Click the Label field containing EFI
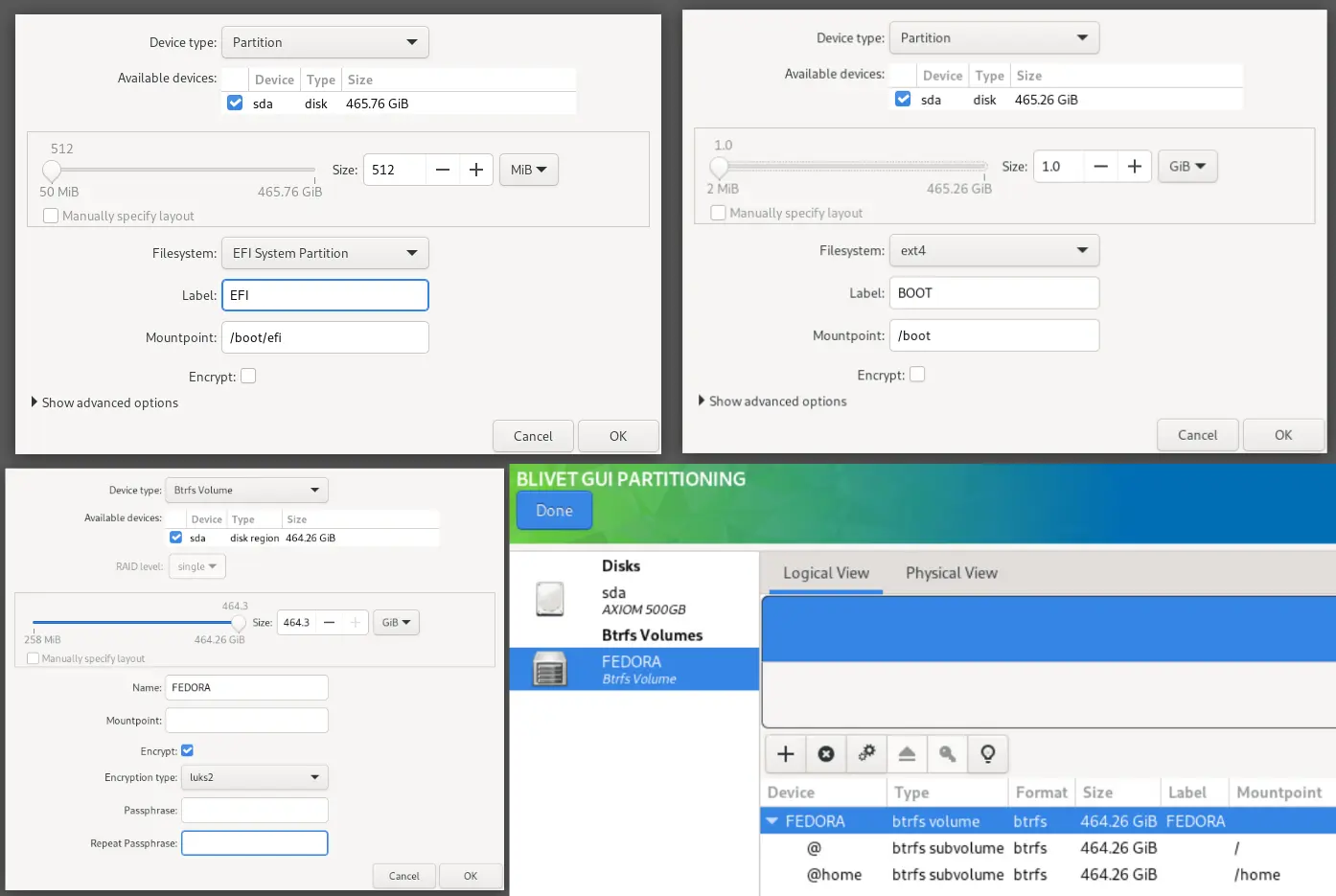Image resolution: width=1336 pixels, height=896 pixels. pyautogui.click(x=325, y=295)
